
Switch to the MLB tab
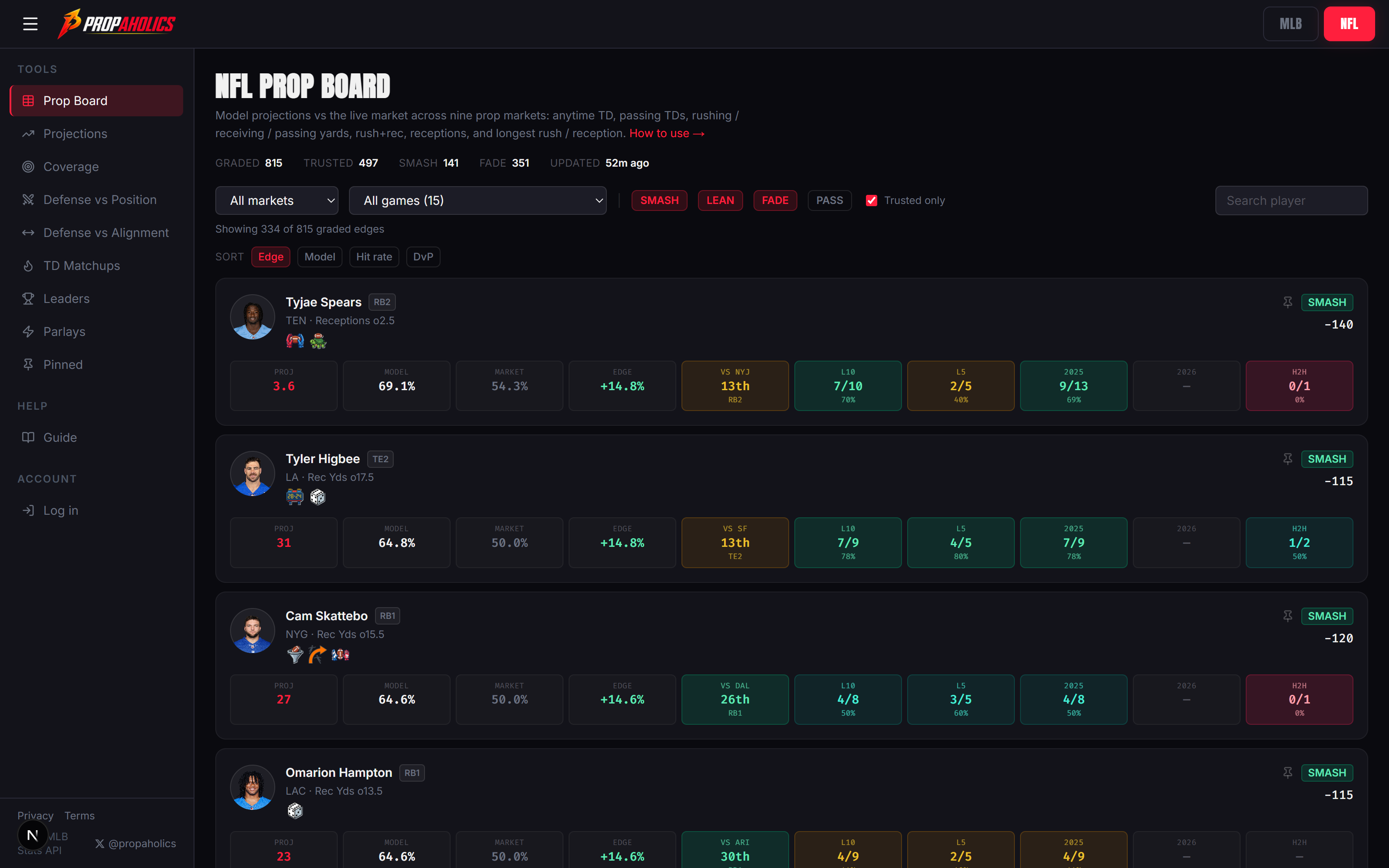pyautogui.click(x=1290, y=23)
